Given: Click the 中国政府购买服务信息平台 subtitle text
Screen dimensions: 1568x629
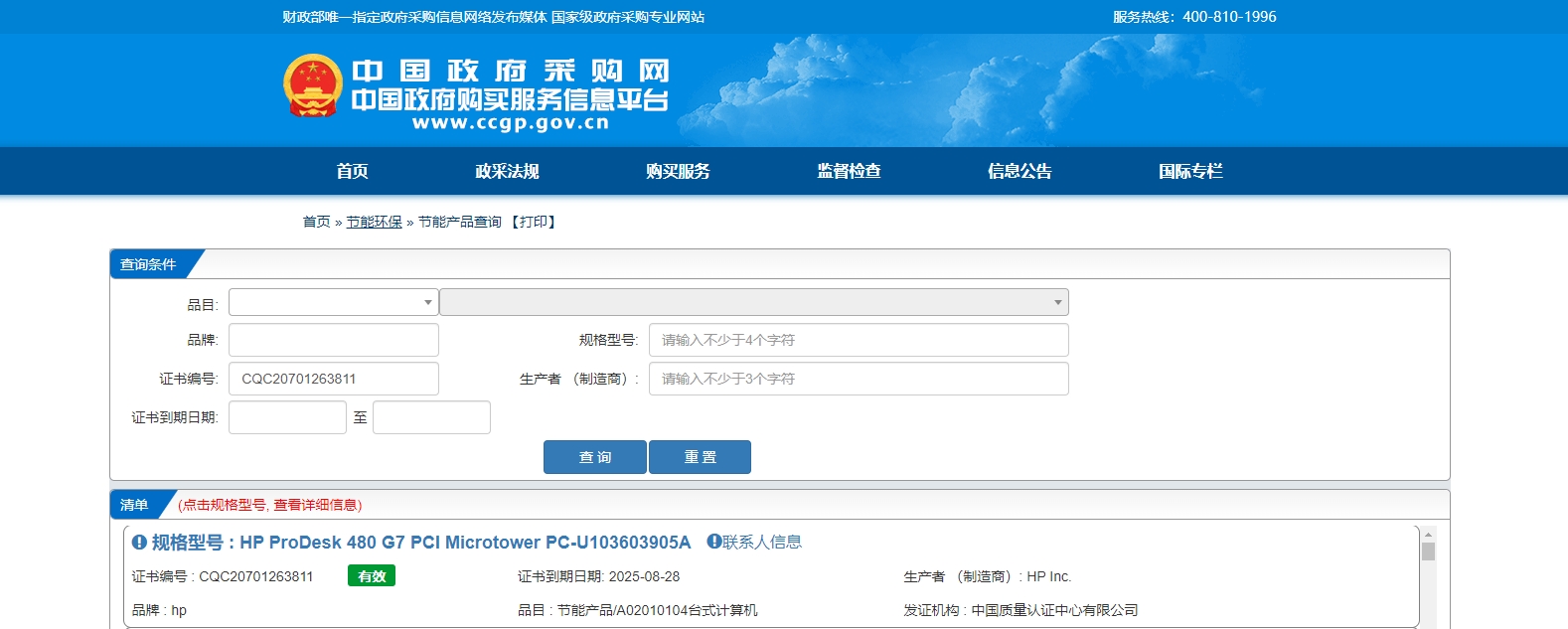Looking at the screenshot, I should 510,99.
